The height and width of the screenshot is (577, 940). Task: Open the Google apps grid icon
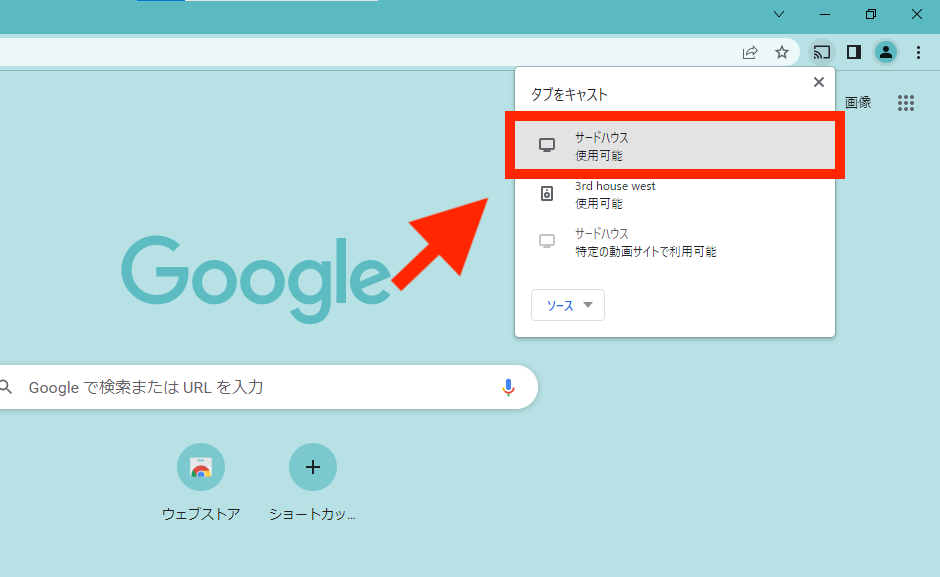[x=906, y=103]
